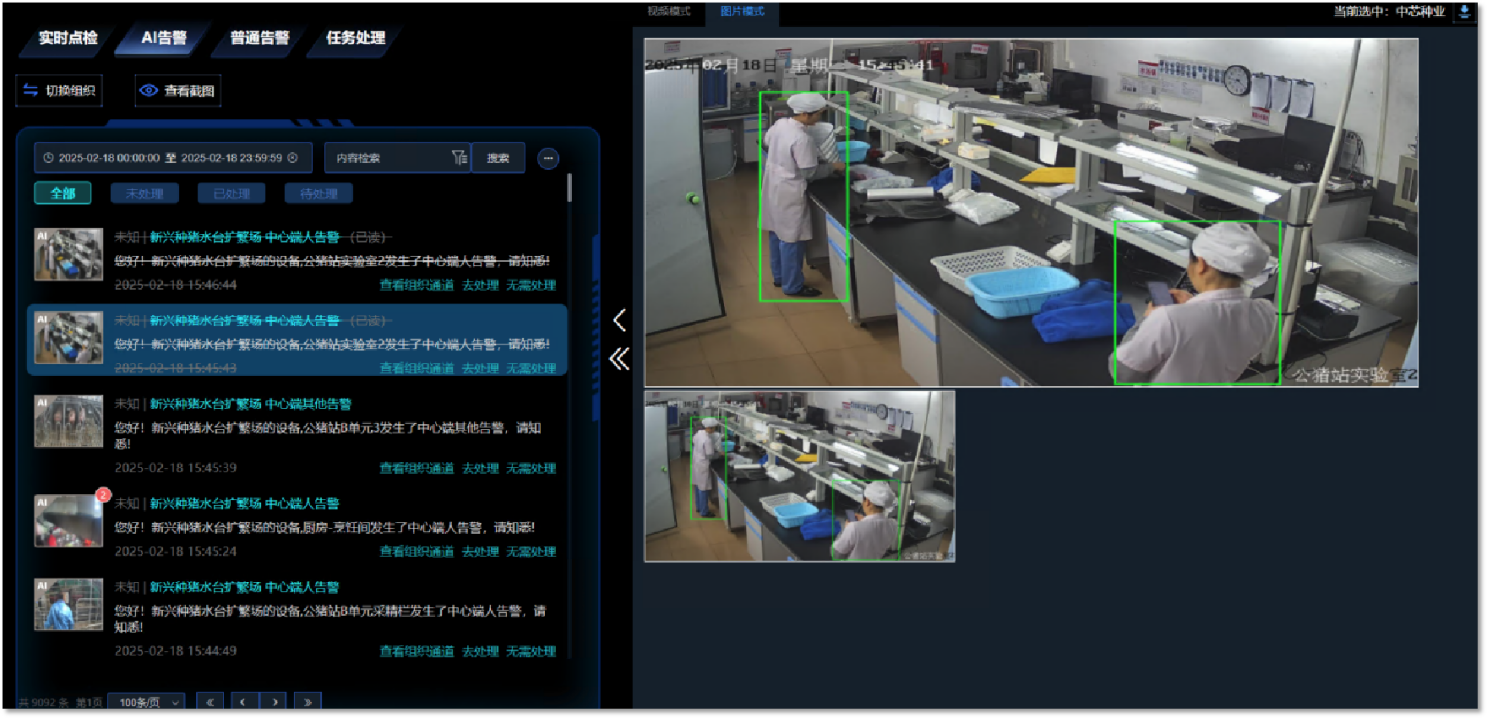
Task: Go to first page of alerts
Action: coord(210,702)
